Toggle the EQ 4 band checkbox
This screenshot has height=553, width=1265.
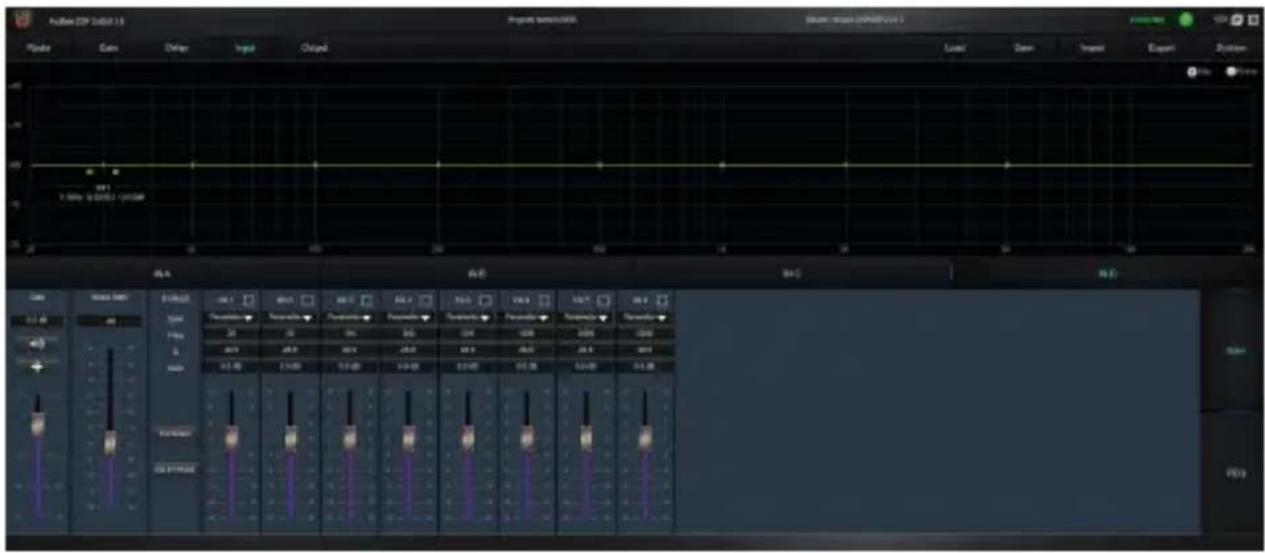[427, 299]
